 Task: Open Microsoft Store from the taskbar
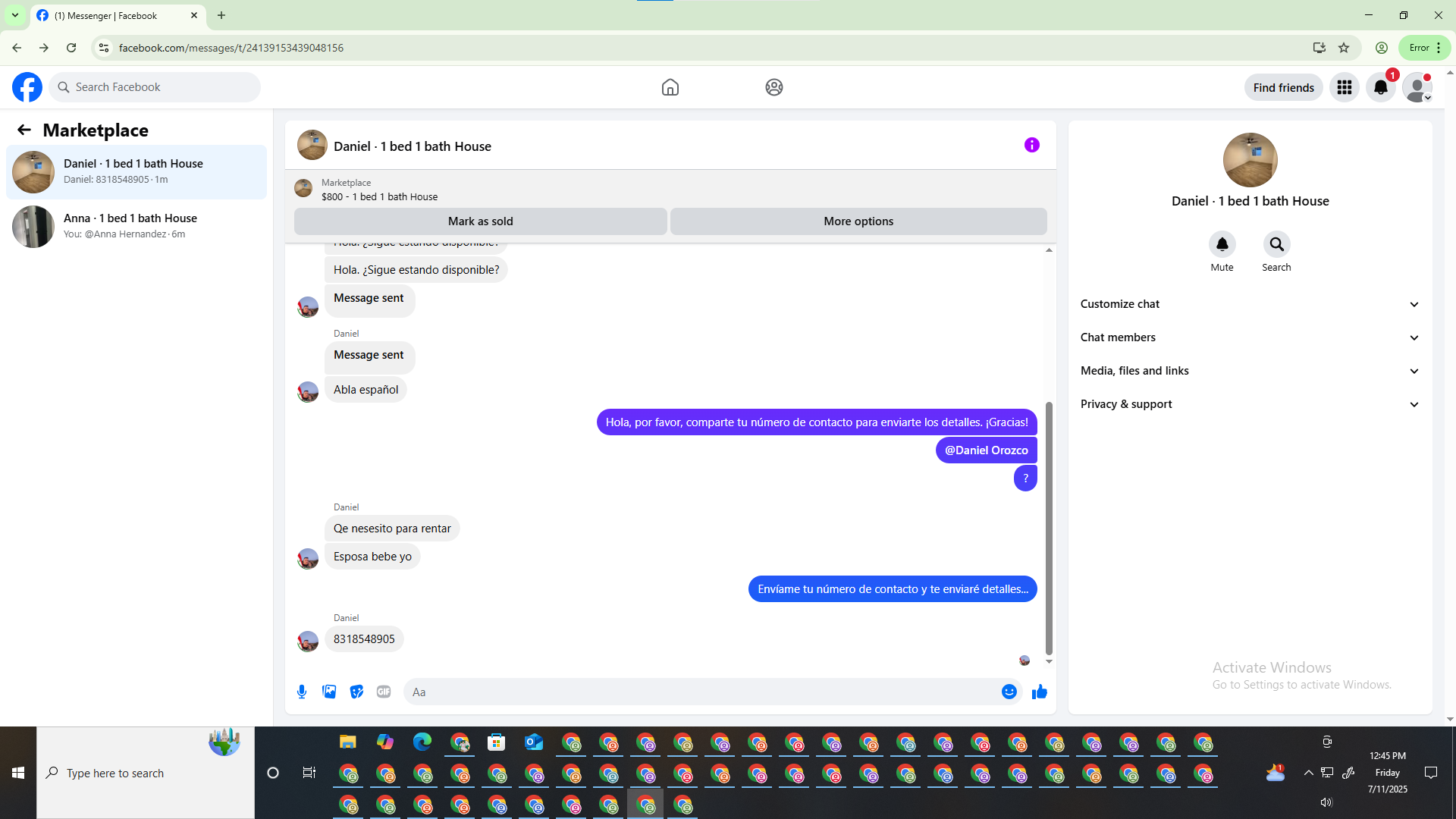(497, 742)
